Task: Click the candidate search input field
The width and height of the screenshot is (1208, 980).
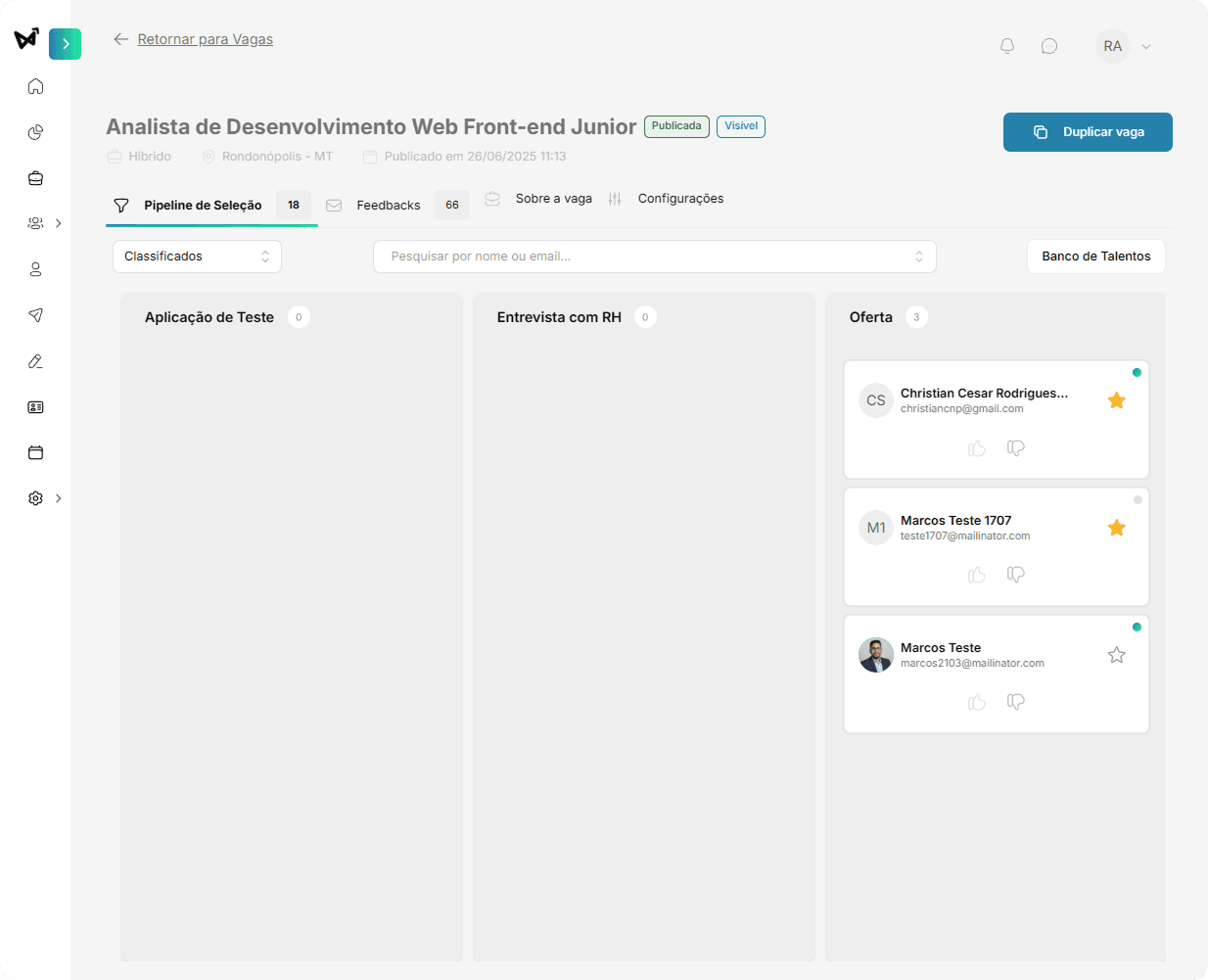Action: tap(646, 257)
